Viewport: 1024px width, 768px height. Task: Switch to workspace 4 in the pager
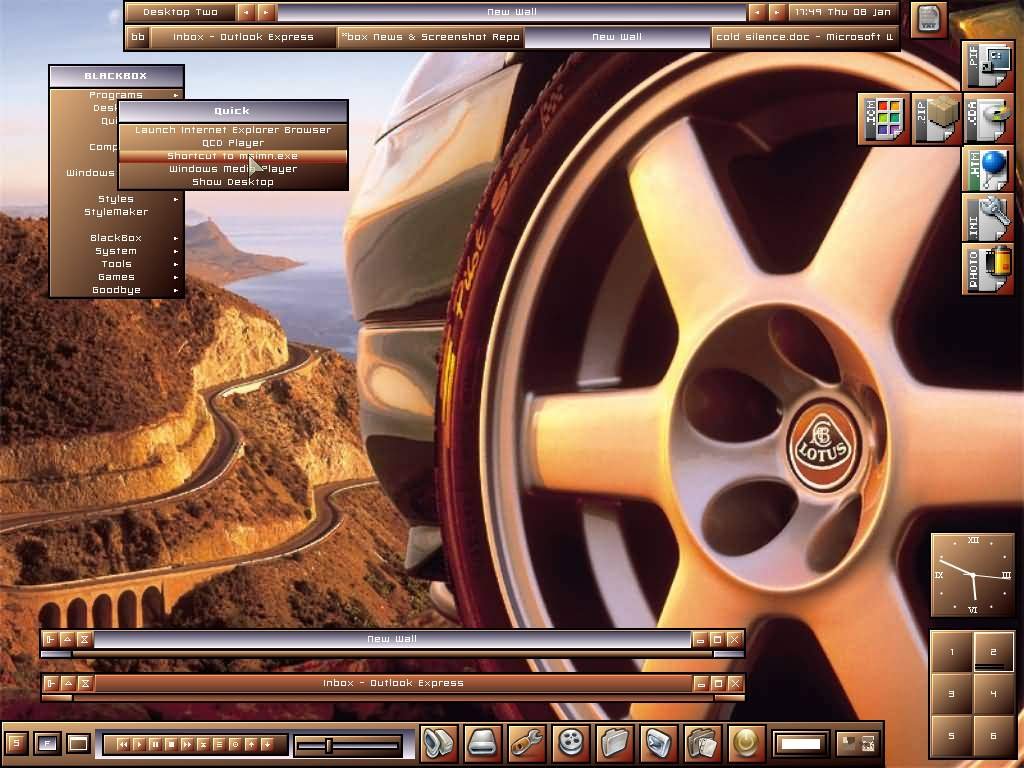coord(993,694)
